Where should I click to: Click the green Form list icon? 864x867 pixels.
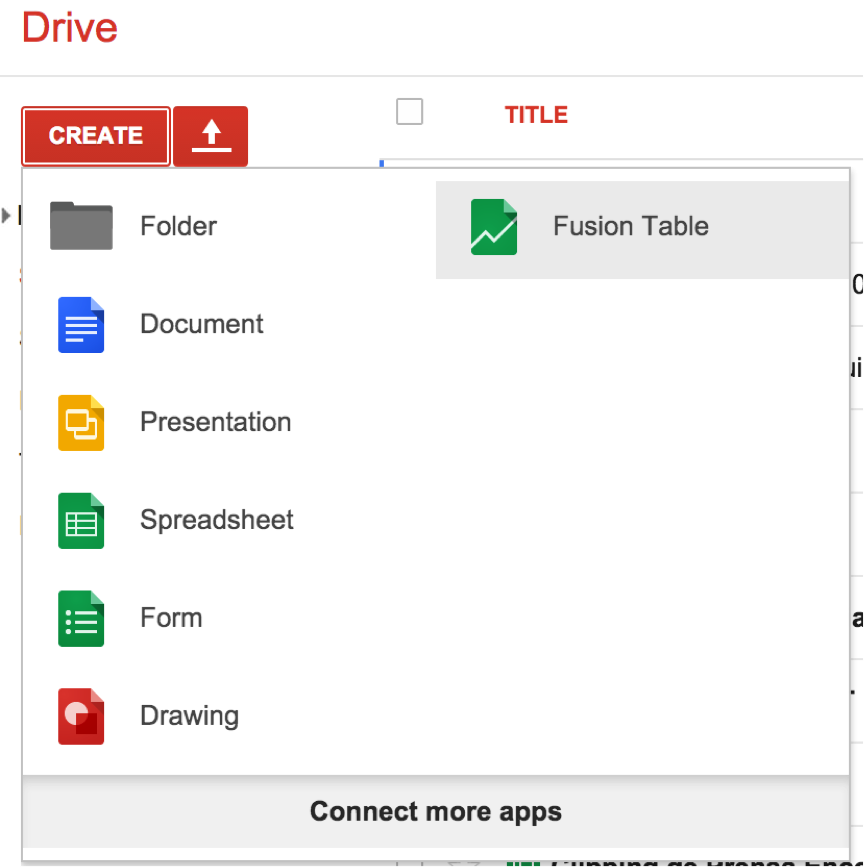(x=81, y=618)
